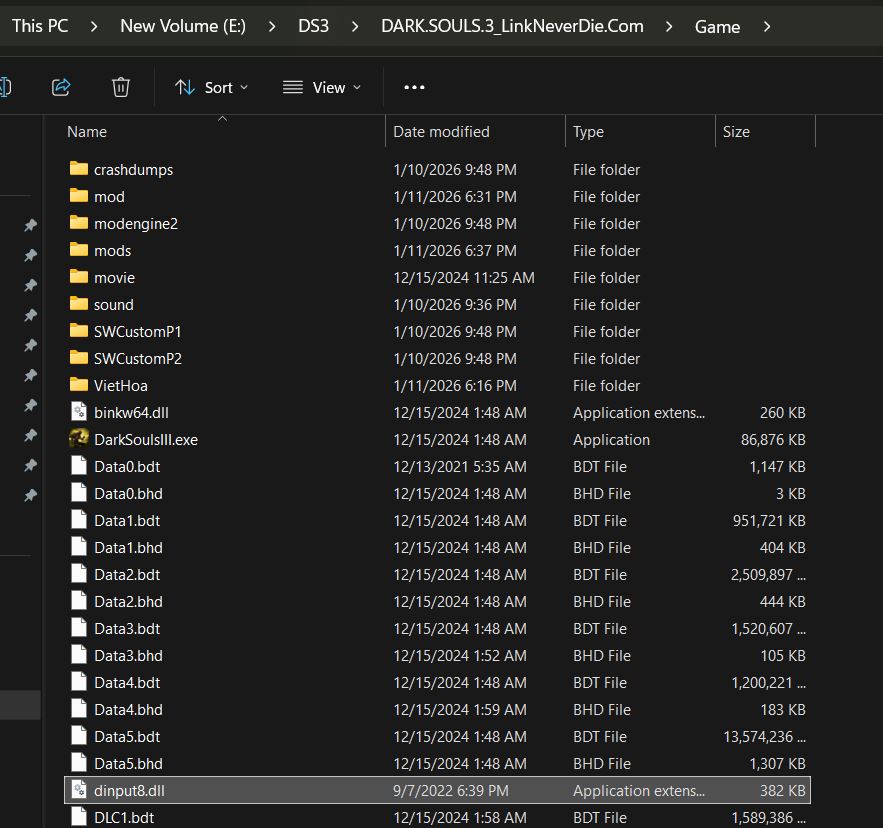Viewport: 883px width, 828px height.
Task: Navigate to New Volume (E:) breadcrumb
Action: 182,27
